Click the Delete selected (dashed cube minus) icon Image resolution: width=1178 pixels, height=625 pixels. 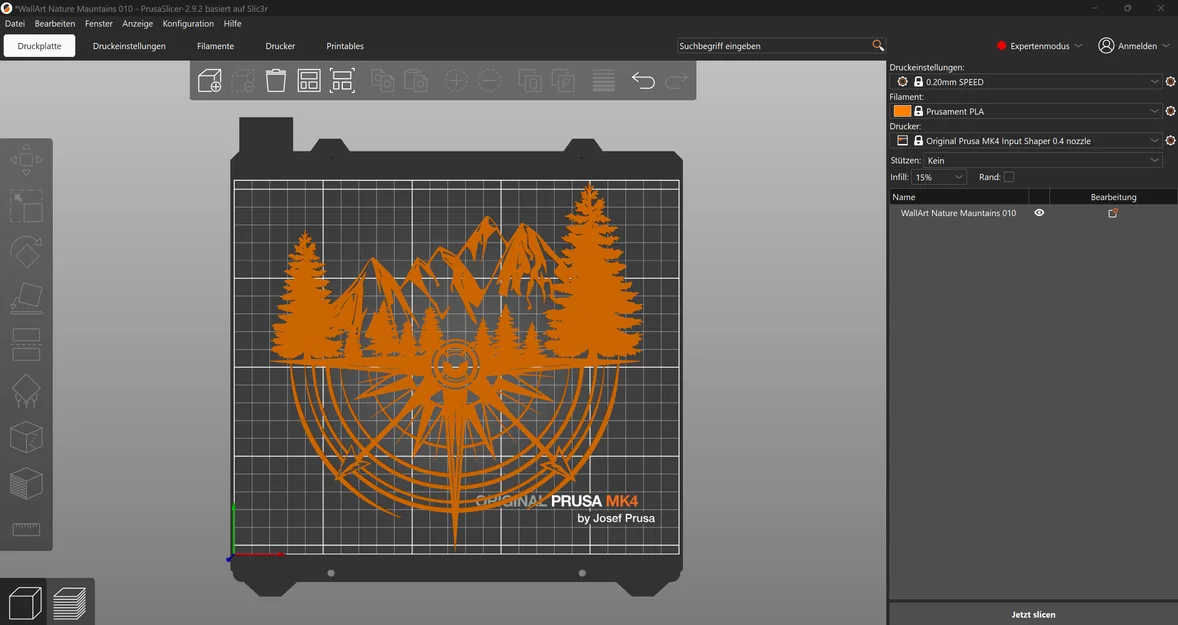coord(243,80)
